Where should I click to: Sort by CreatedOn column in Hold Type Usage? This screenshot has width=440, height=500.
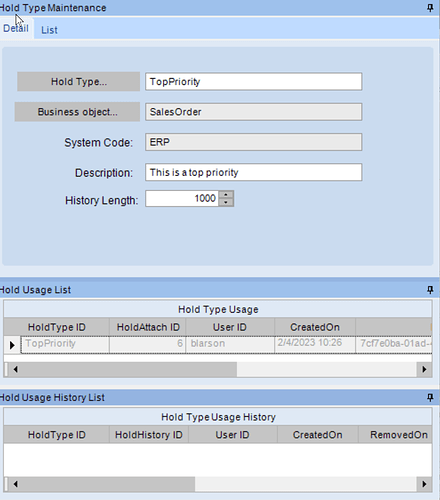click(315, 327)
